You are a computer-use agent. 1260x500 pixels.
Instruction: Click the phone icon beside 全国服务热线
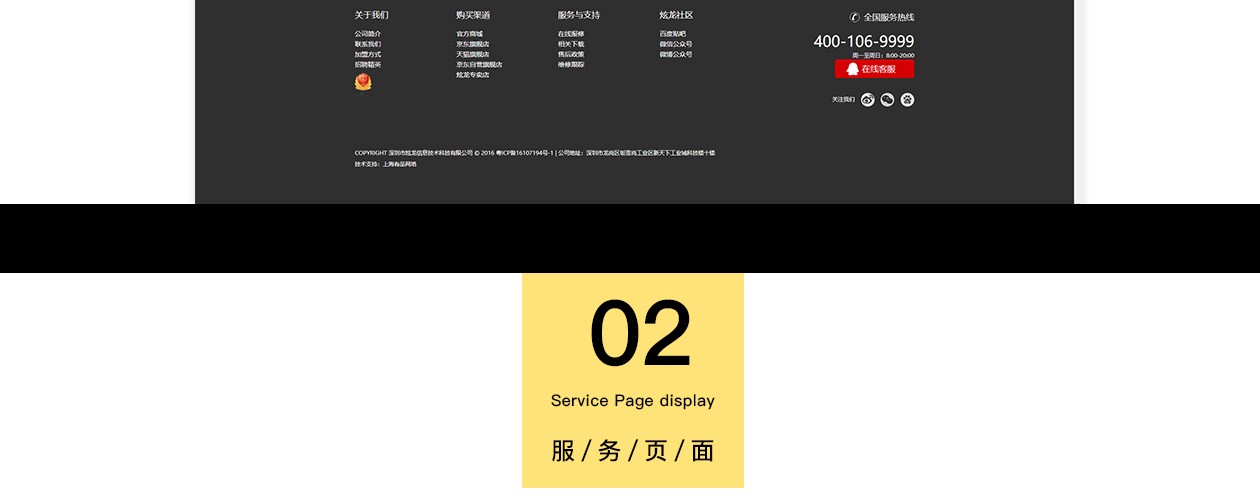pyautogui.click(x=854, y=17)
